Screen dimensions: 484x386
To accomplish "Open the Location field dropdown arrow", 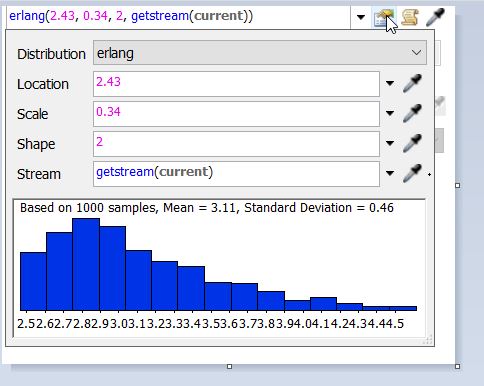I will [390, 83].
